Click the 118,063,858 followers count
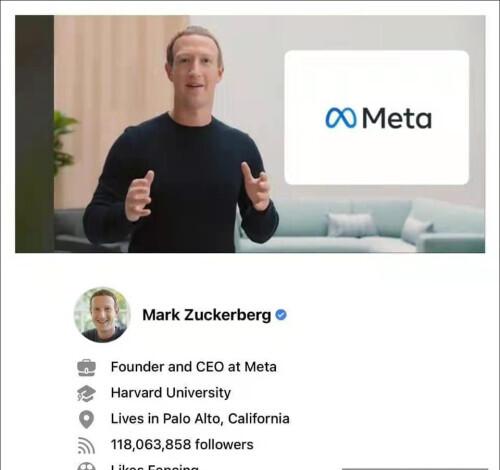Viewport: 500px width, 470px height. click(182, 445)
